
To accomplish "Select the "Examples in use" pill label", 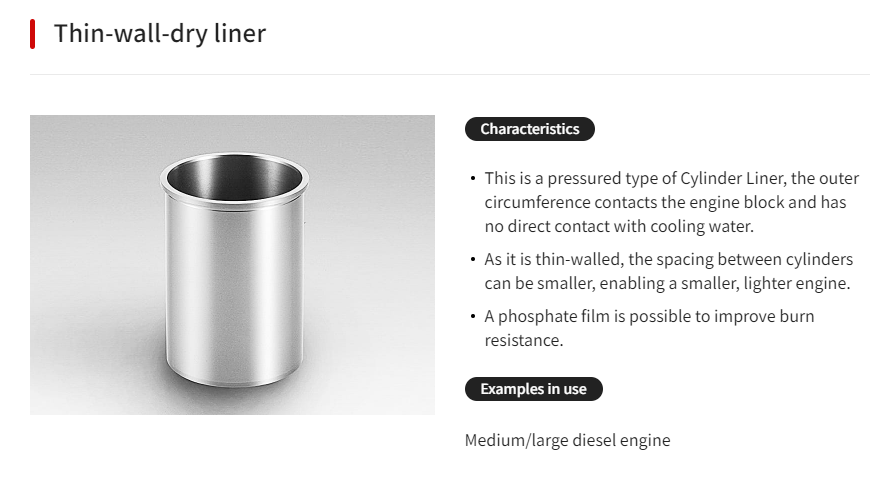I will tap(533, 389).
